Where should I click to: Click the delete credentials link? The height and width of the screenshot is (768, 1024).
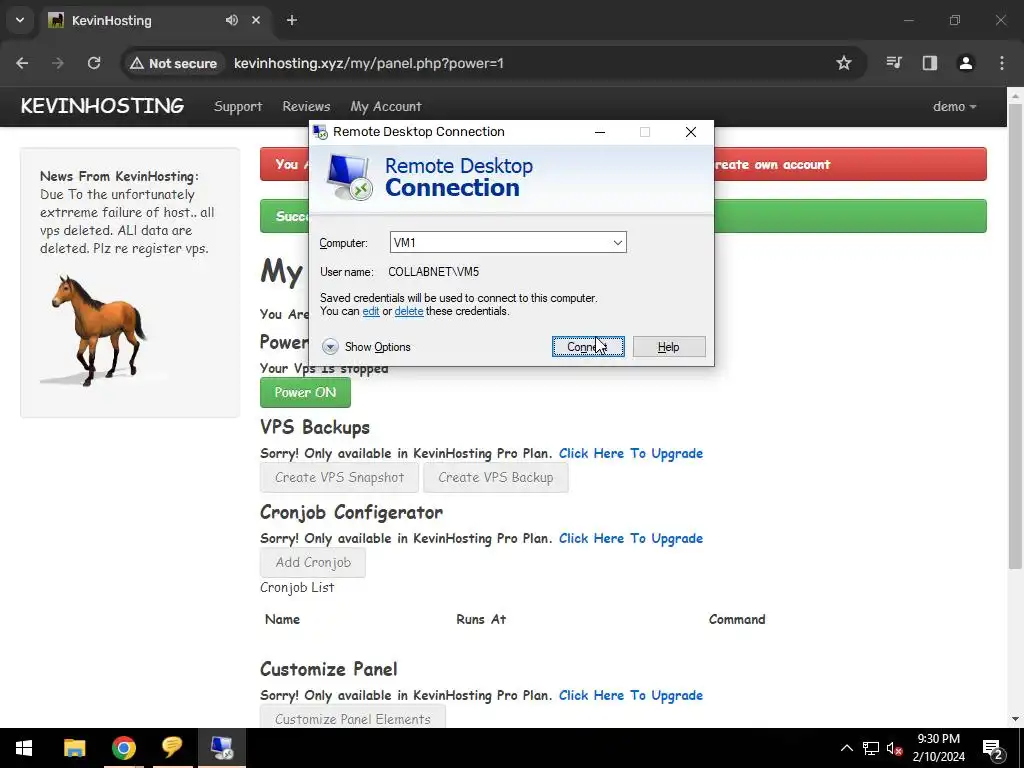point(409,312)
